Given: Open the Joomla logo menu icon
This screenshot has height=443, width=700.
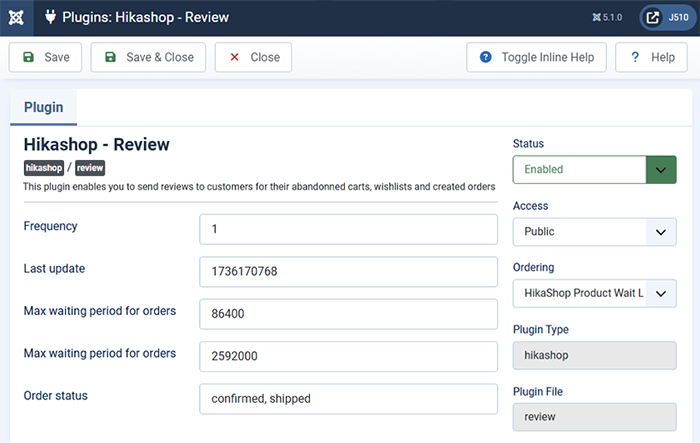Looking at the screenshot, I should click(16, 18).
